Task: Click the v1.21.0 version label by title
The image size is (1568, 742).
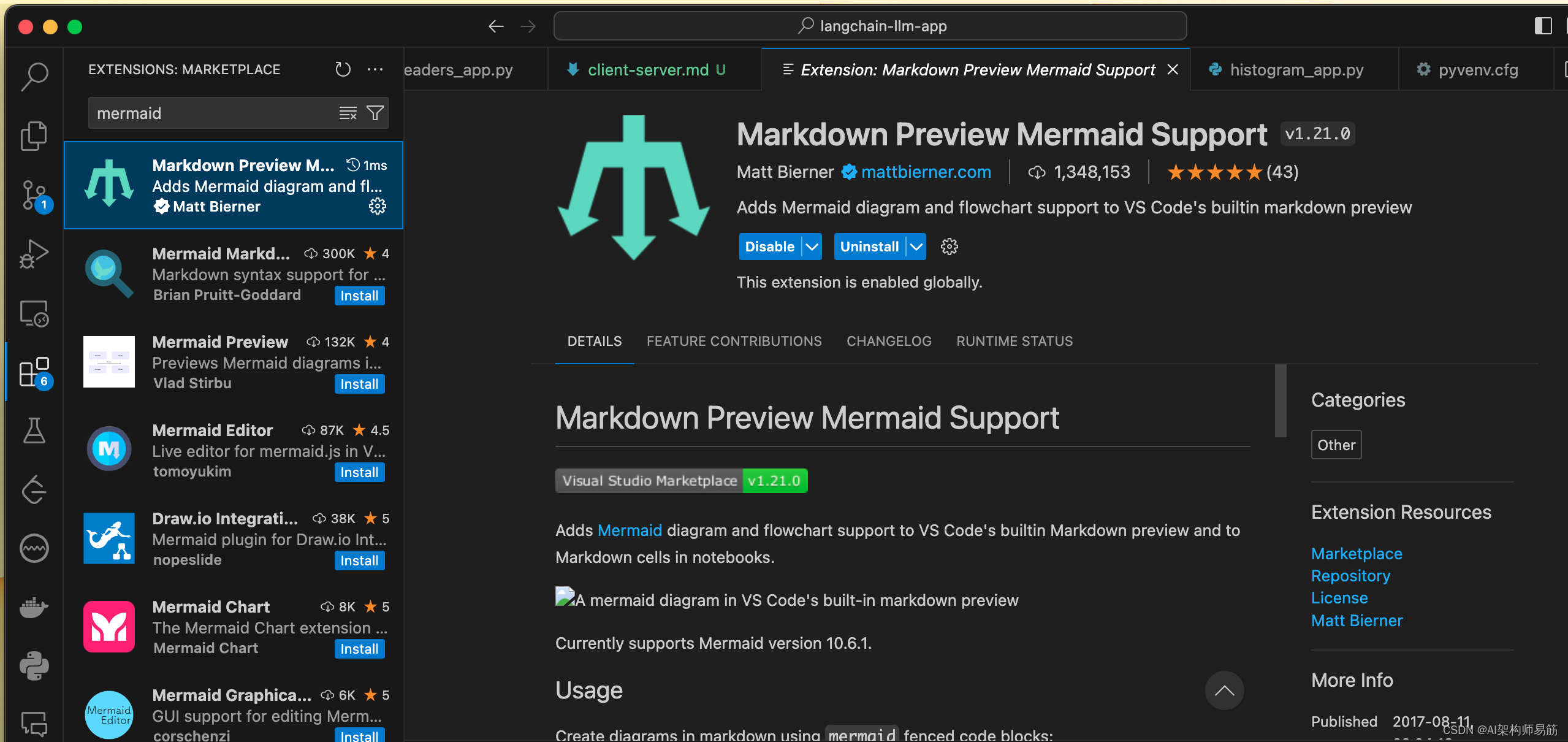Action: 1317,134
